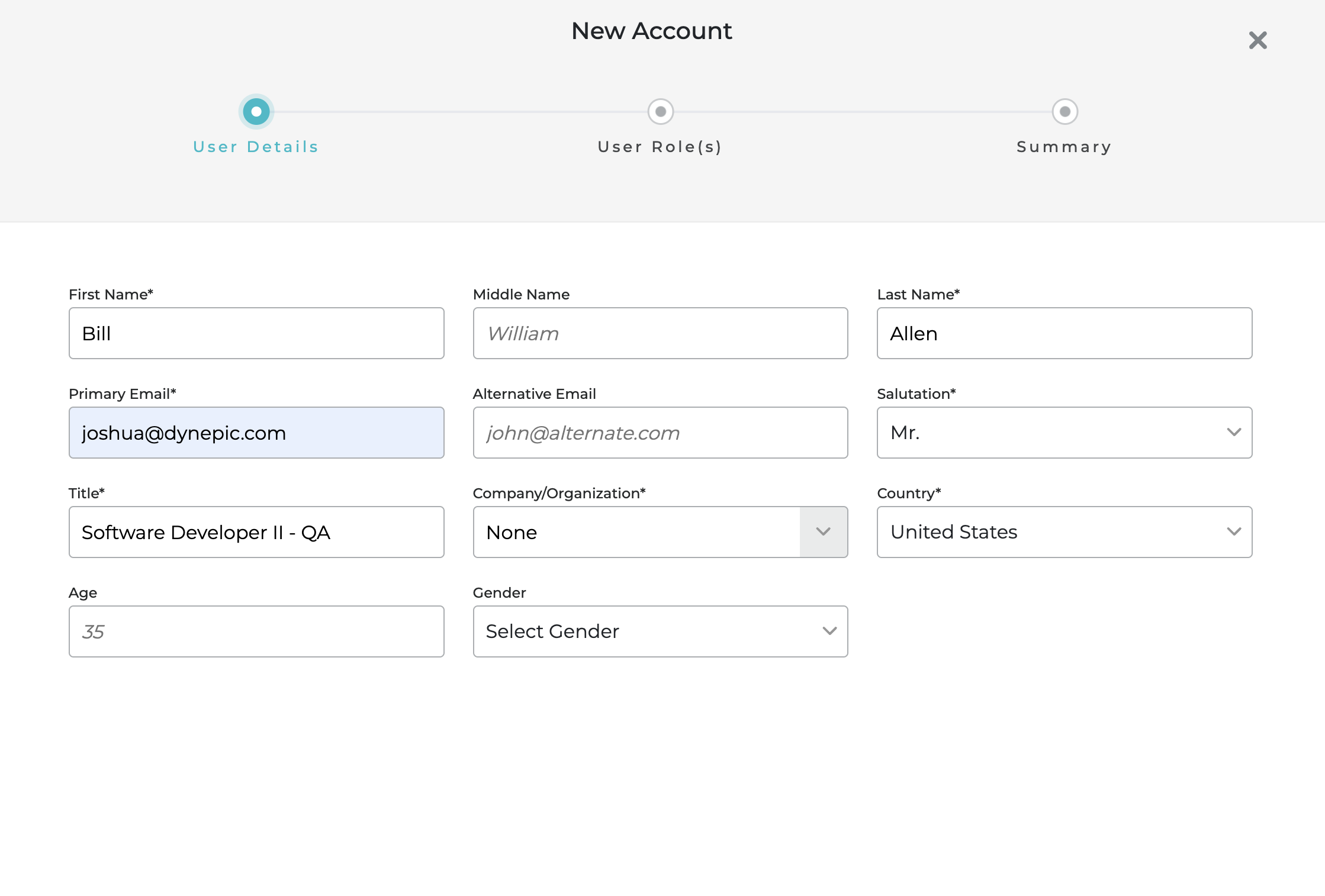Click the Alternative Email input field

click(x=660, y=433)
